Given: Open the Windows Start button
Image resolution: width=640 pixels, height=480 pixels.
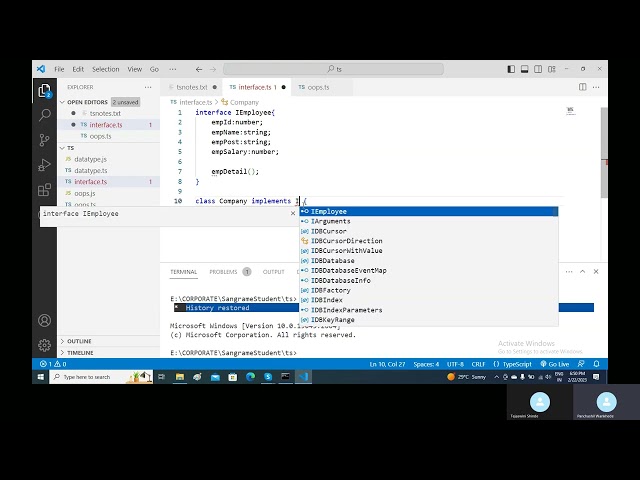Looking at the screenshot, I should (40, 377).
